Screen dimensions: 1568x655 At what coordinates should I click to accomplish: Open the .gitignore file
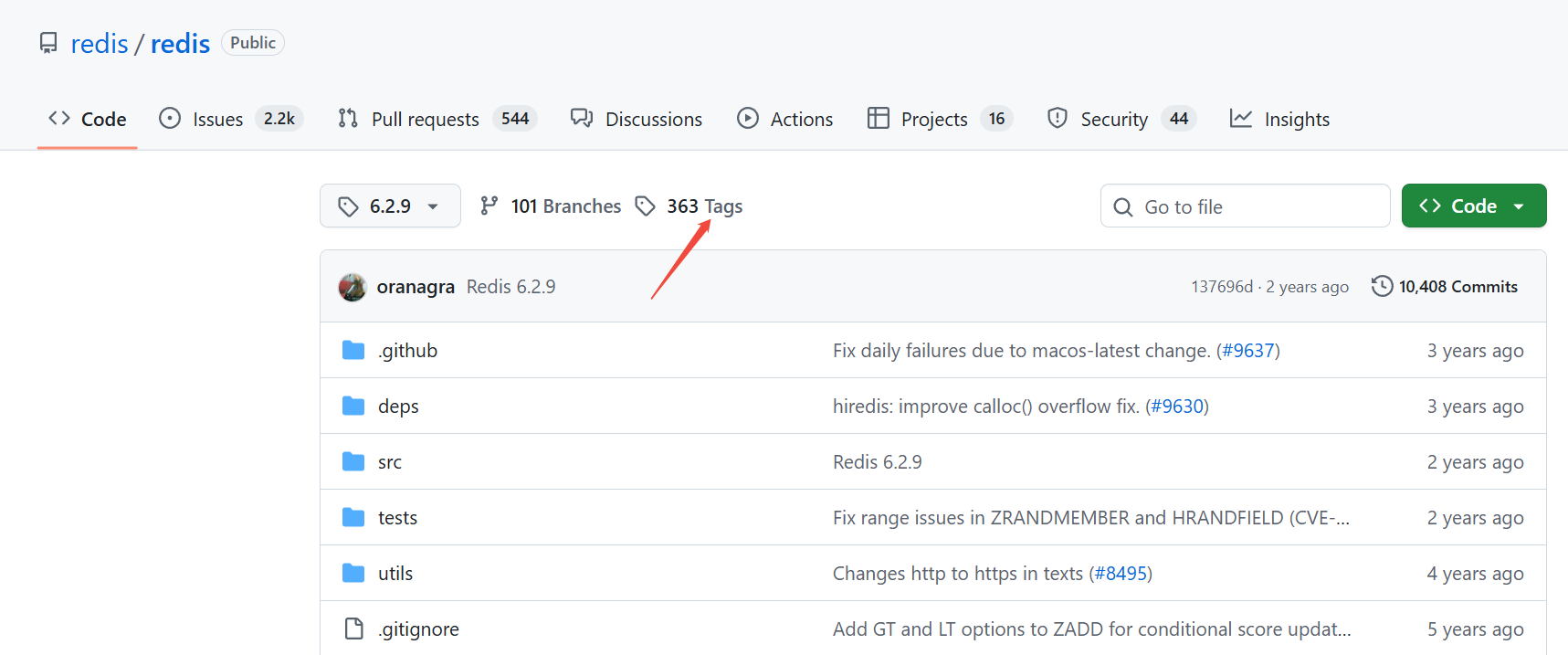click(418, 629)
